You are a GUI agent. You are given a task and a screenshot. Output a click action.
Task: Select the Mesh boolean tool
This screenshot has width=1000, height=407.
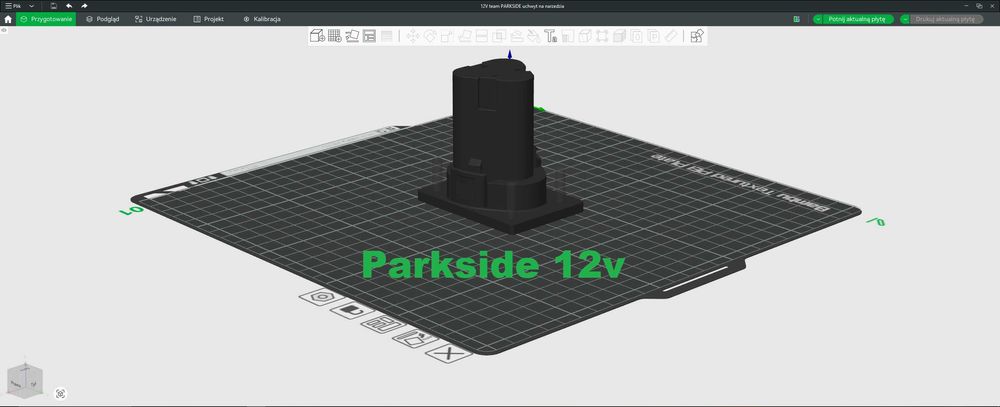coord(499,36)
